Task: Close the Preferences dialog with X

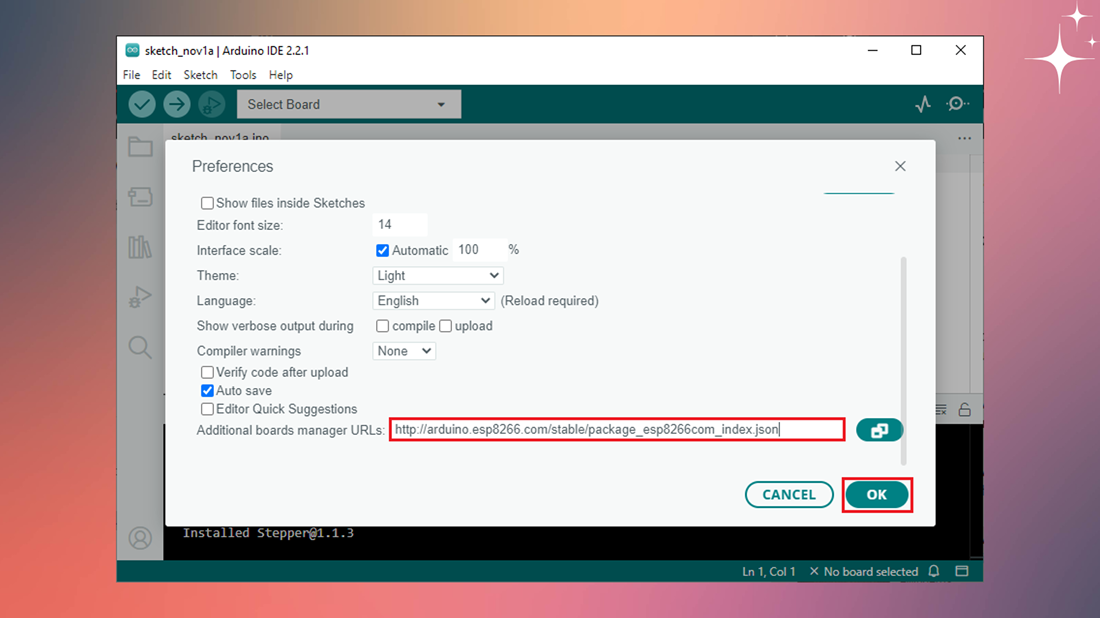Action: point(900,166)
